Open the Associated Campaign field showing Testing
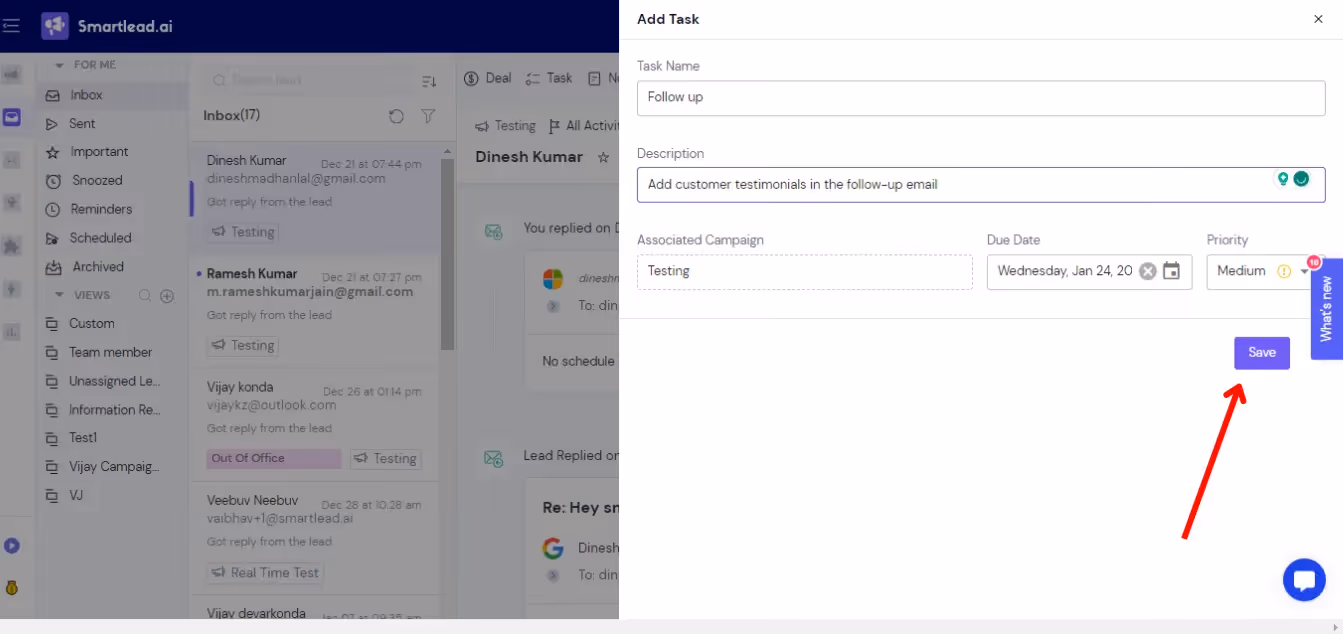The image size is (1343, 634). [805, 272]
